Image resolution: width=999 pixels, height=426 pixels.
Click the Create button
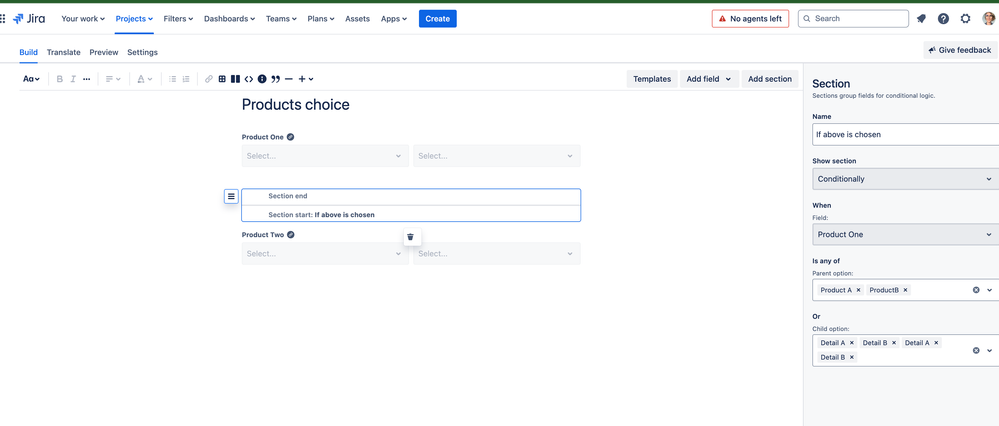pyautogui.click(x=438, y=18)
